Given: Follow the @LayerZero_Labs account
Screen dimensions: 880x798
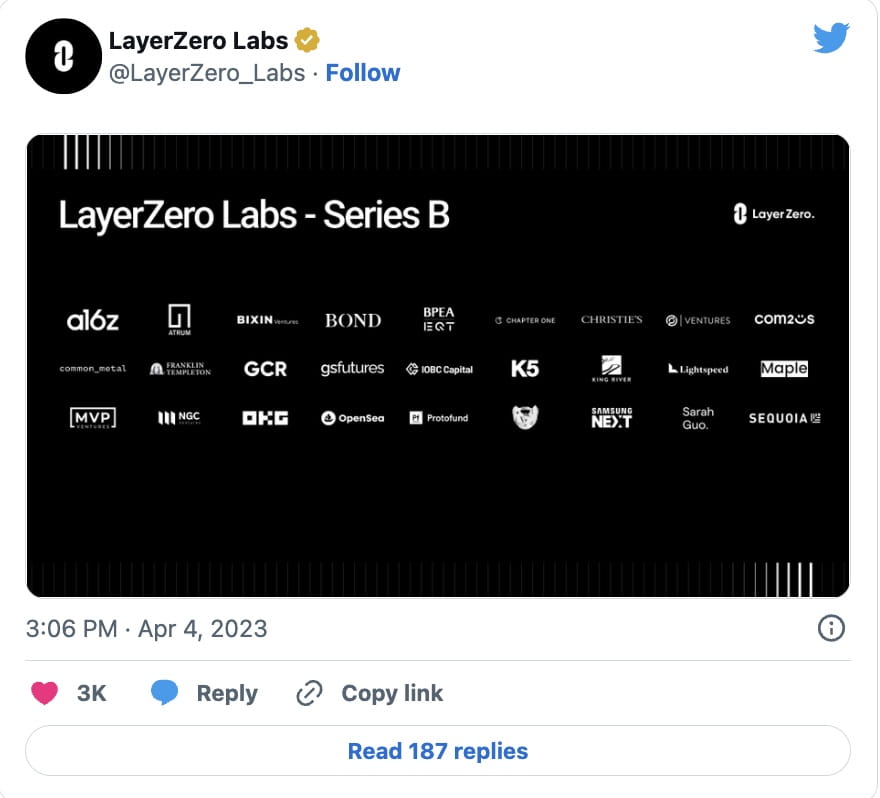Looking at the screenshot, I should 363,72.
